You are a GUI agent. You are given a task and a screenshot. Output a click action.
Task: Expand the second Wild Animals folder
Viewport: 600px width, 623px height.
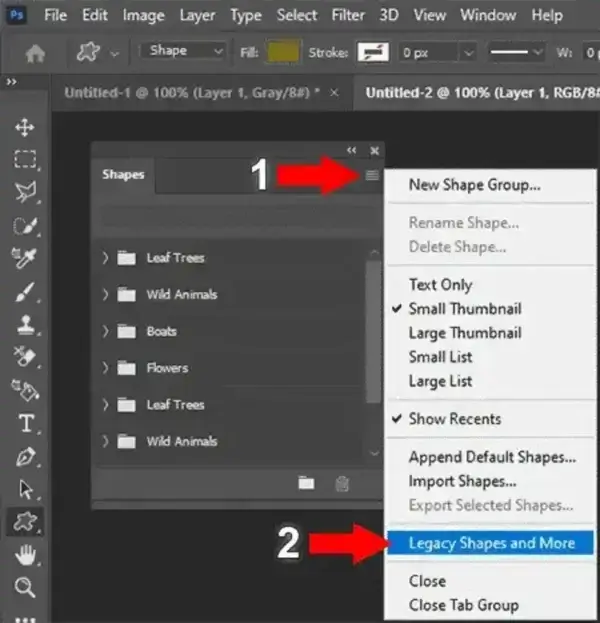tap(105, 441)
